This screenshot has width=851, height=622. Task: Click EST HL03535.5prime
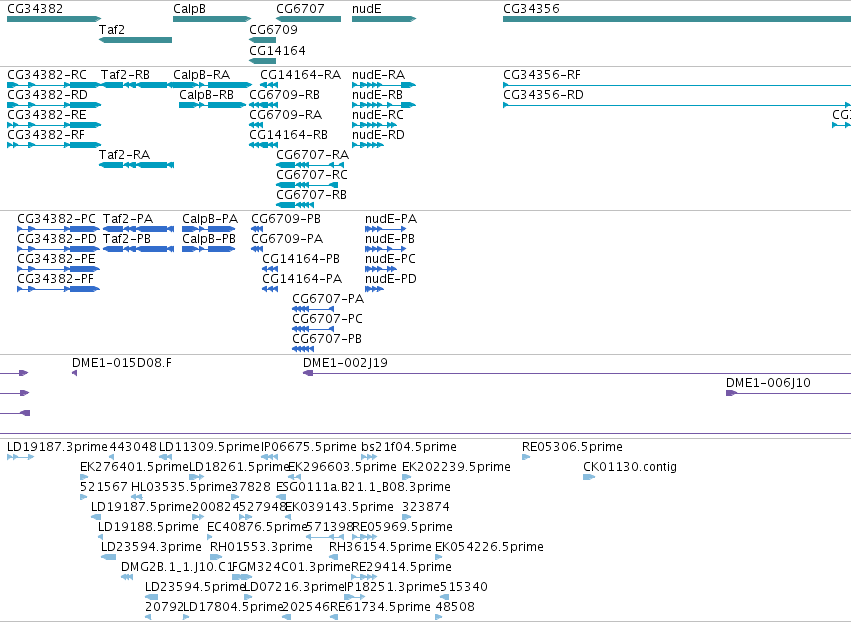point(137,497)
